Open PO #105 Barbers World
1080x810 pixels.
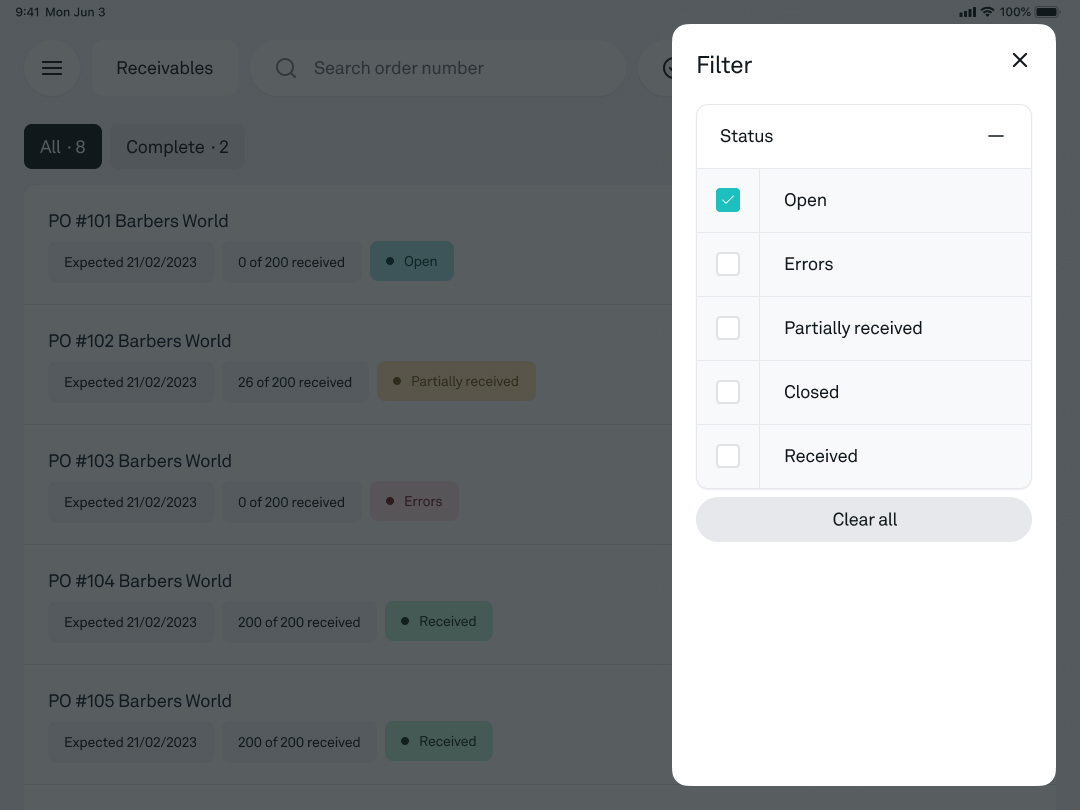[348, 725]
